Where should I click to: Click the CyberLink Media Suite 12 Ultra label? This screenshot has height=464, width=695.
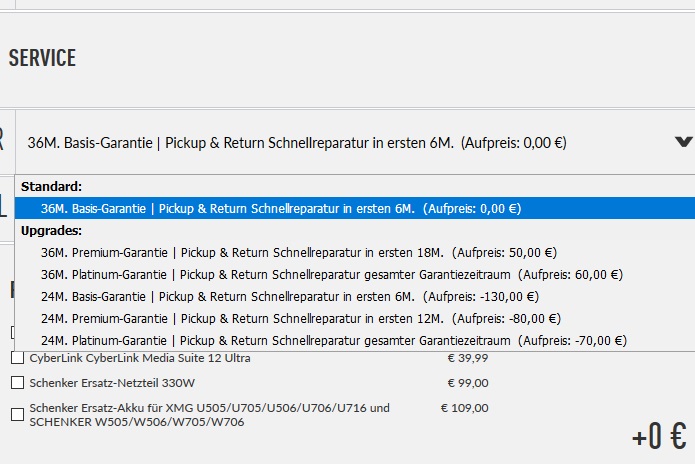[140, 358]
